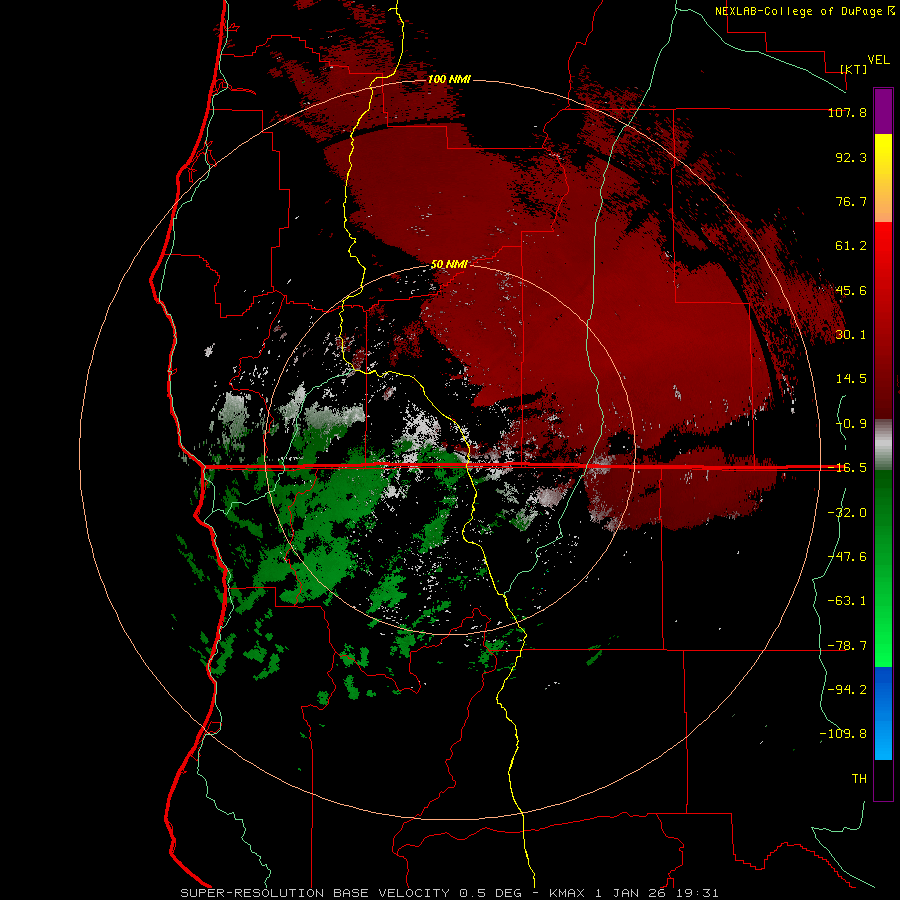
Task: Click the NEXLAB-College of DuPage credit text
Action: point(798,11)
